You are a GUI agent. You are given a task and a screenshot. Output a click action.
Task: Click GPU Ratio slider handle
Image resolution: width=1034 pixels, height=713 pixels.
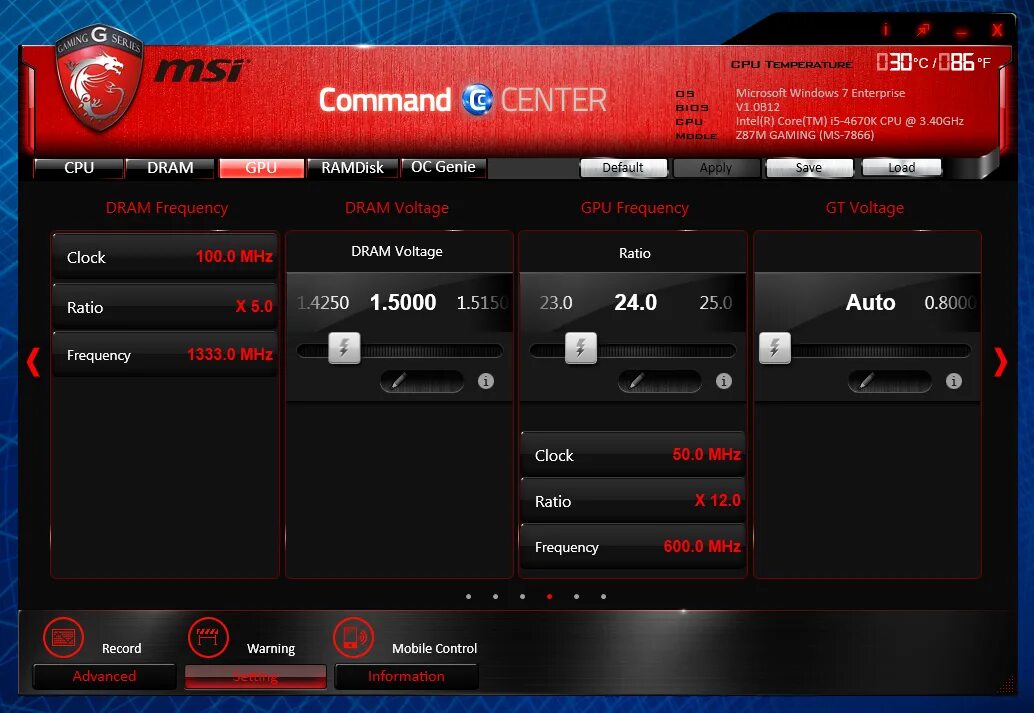581,348
